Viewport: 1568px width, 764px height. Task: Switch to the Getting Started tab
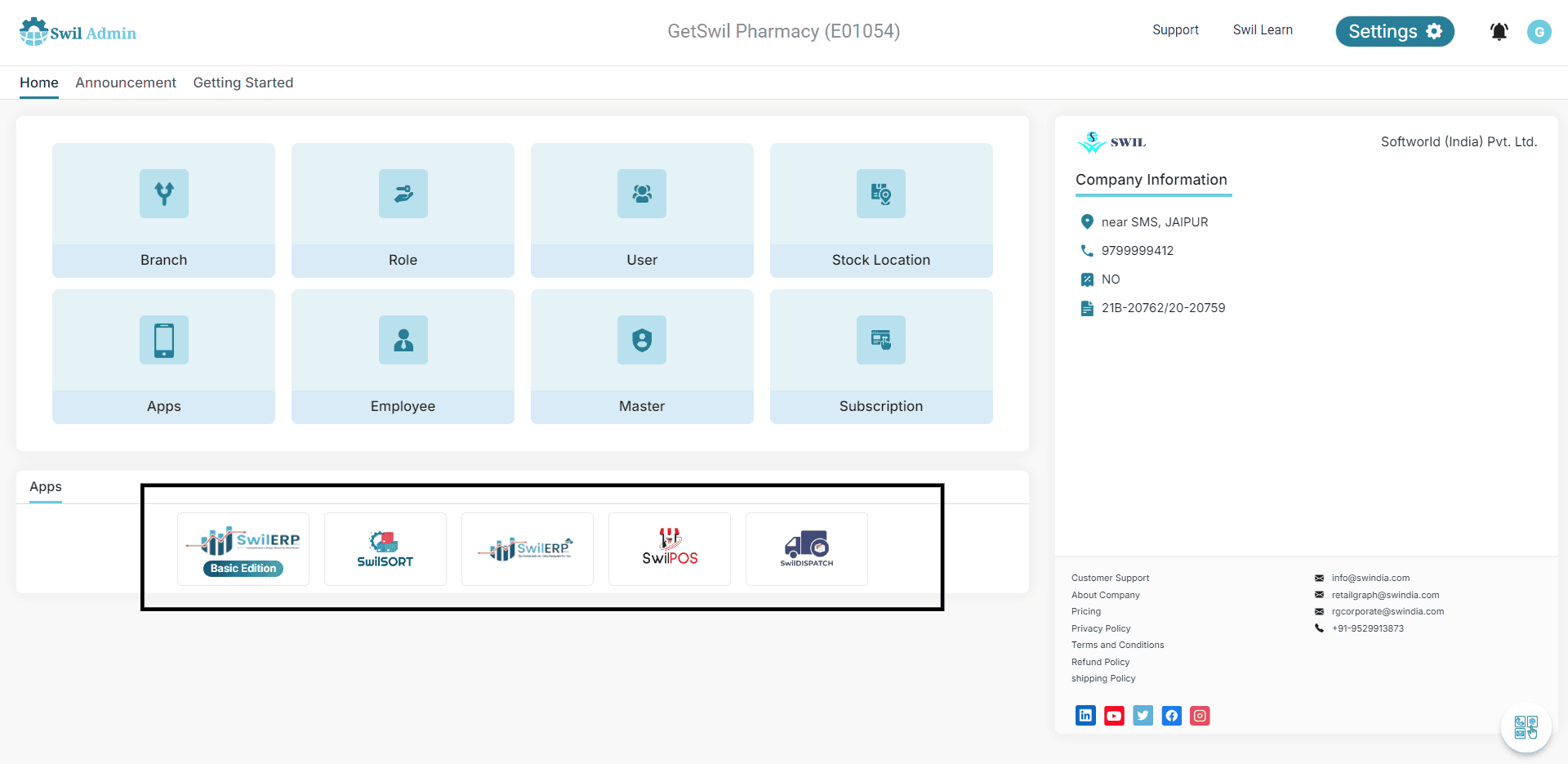(x=243, y=83)
